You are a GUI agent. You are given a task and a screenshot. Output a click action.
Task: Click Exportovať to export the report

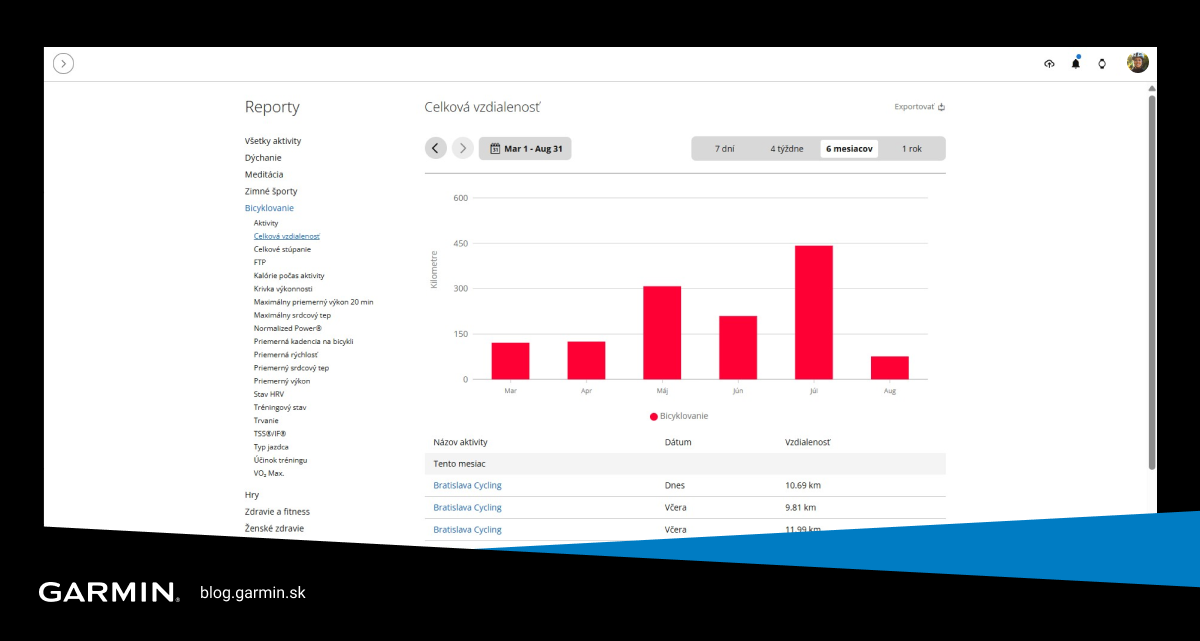pos(919,106)
